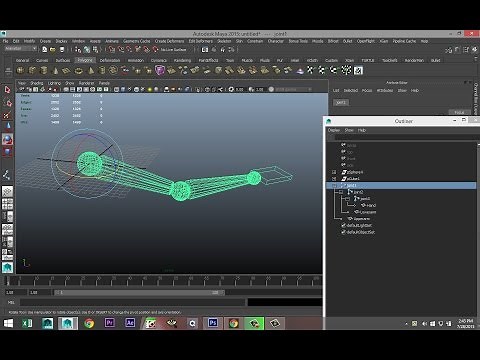Select the arrow Select tool in toolbox
This screenshot has height=360, width=480.
tap(7, 90)
